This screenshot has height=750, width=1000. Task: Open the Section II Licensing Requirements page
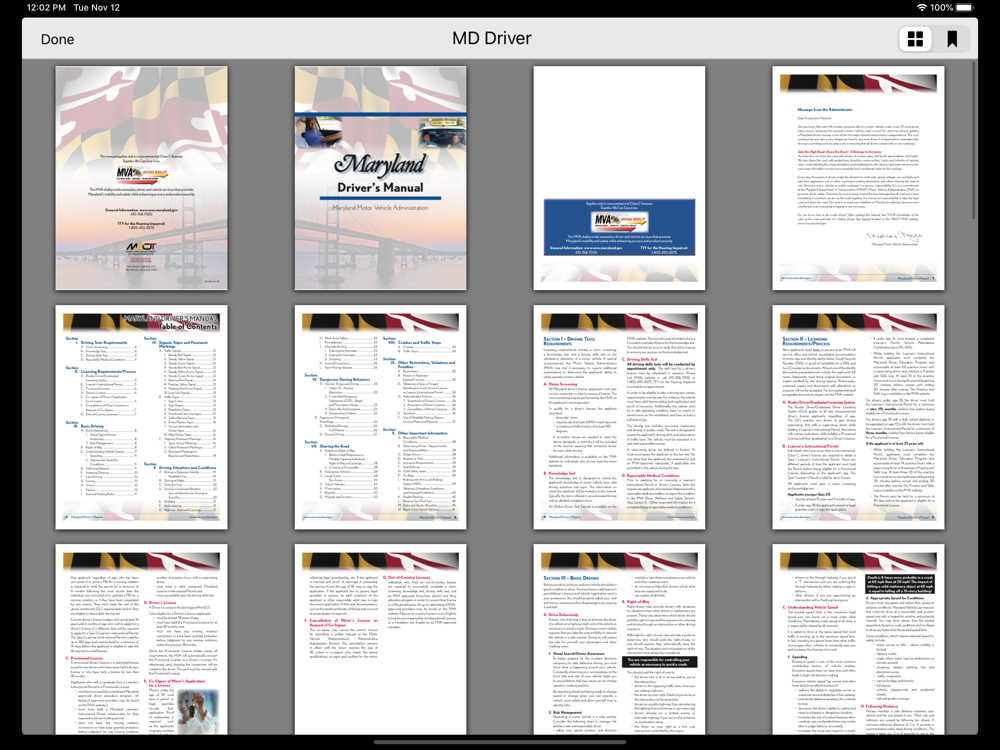[x=858, y=417]
